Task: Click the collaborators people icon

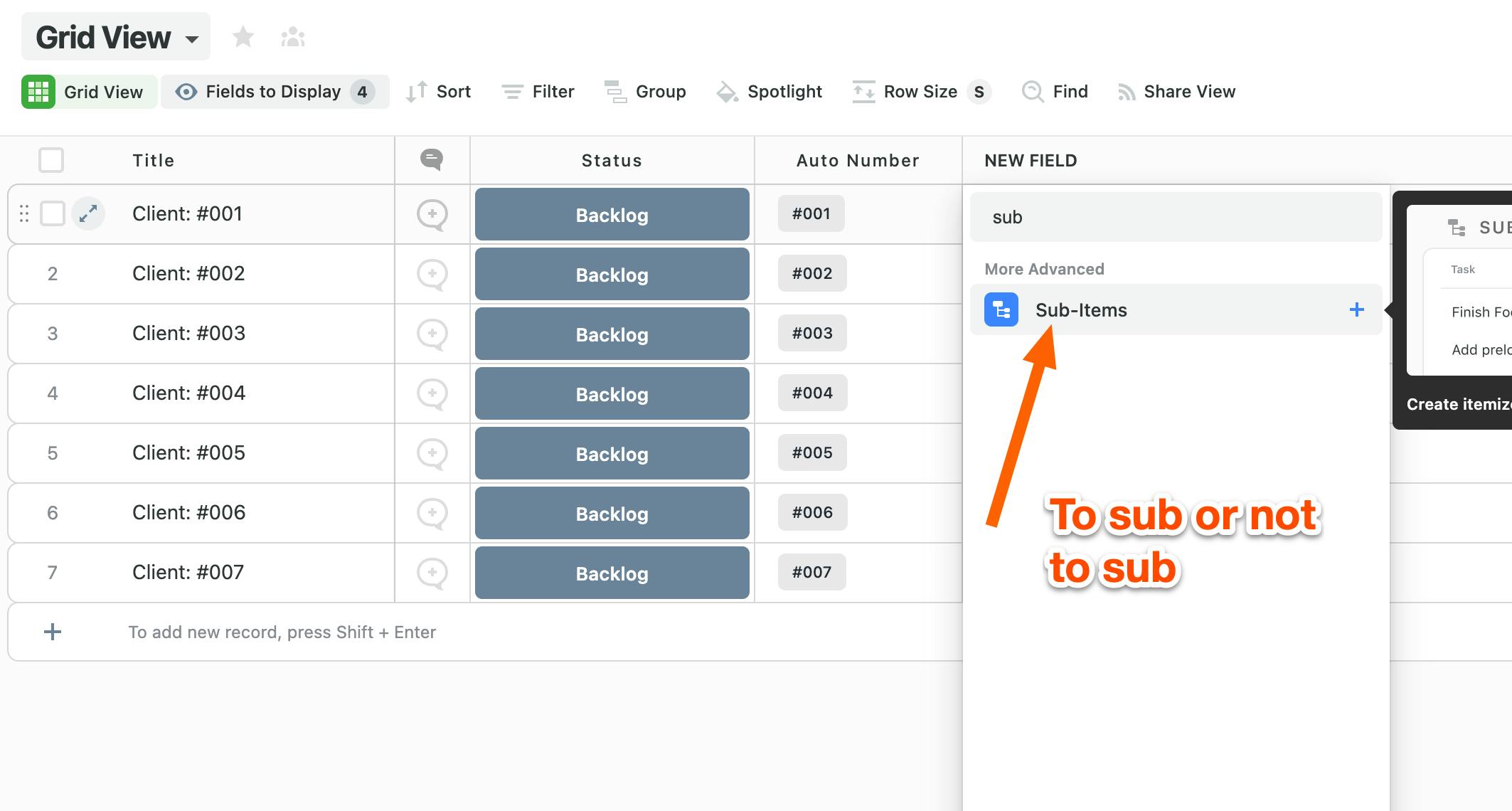Action: pos(292,37)
